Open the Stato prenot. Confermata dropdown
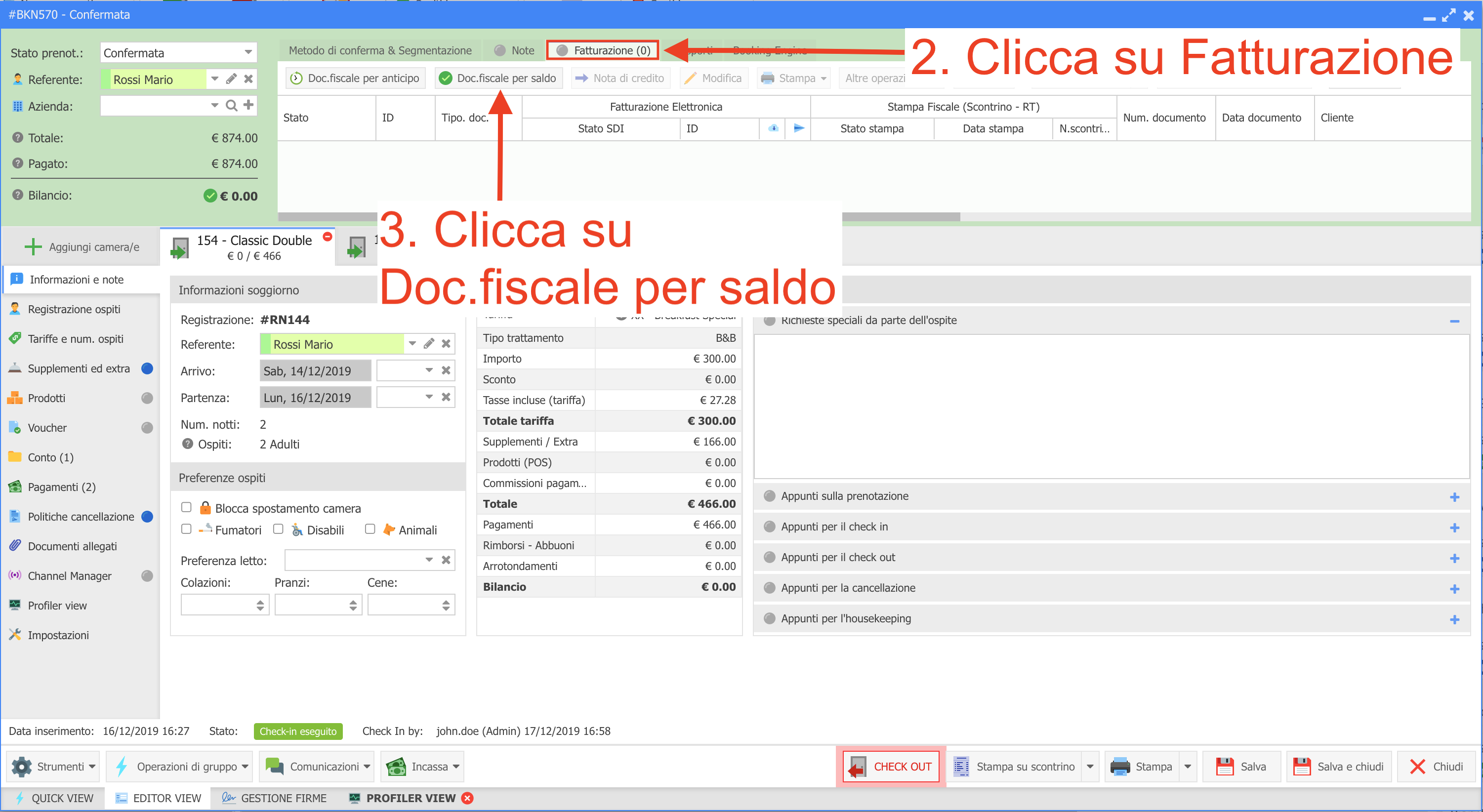1483x812 pixels. pyautogui.click(x=248, y=52)
